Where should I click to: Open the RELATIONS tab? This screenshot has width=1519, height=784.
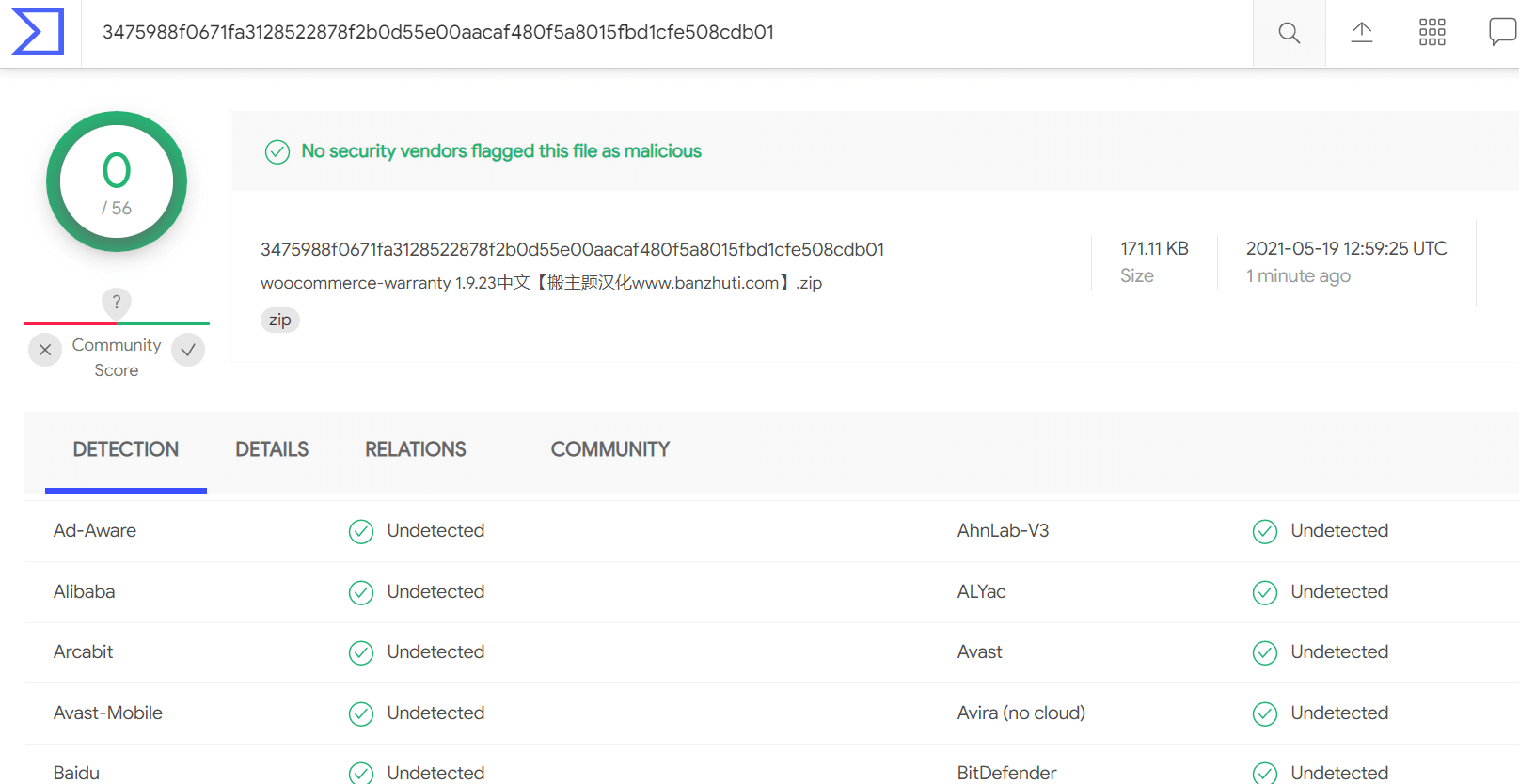(416, 449)
